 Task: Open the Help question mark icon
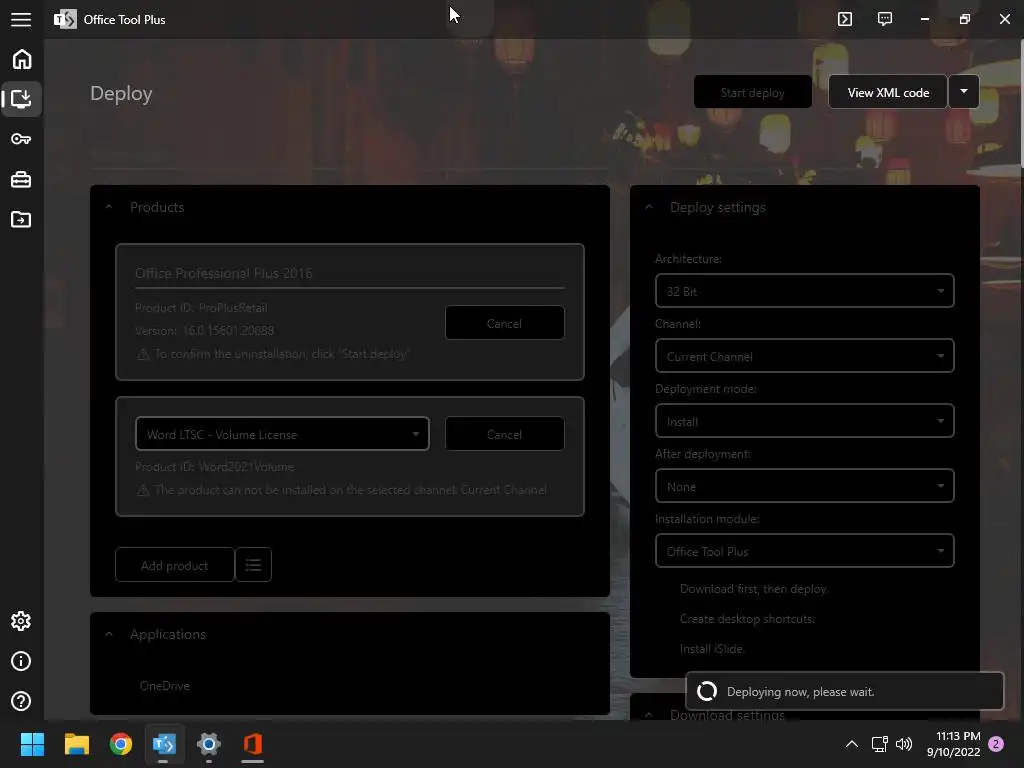point(21,701)
